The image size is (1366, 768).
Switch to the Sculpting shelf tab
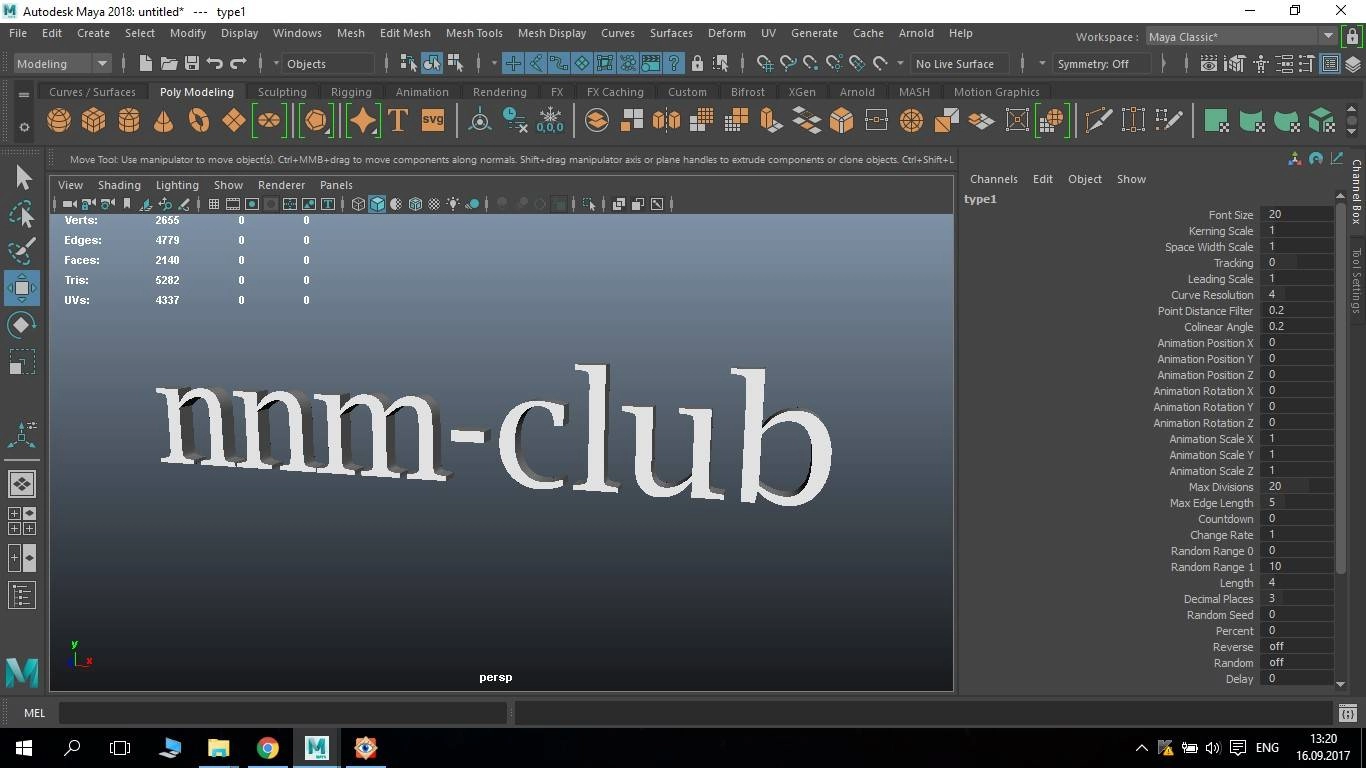tap(282, 92)
